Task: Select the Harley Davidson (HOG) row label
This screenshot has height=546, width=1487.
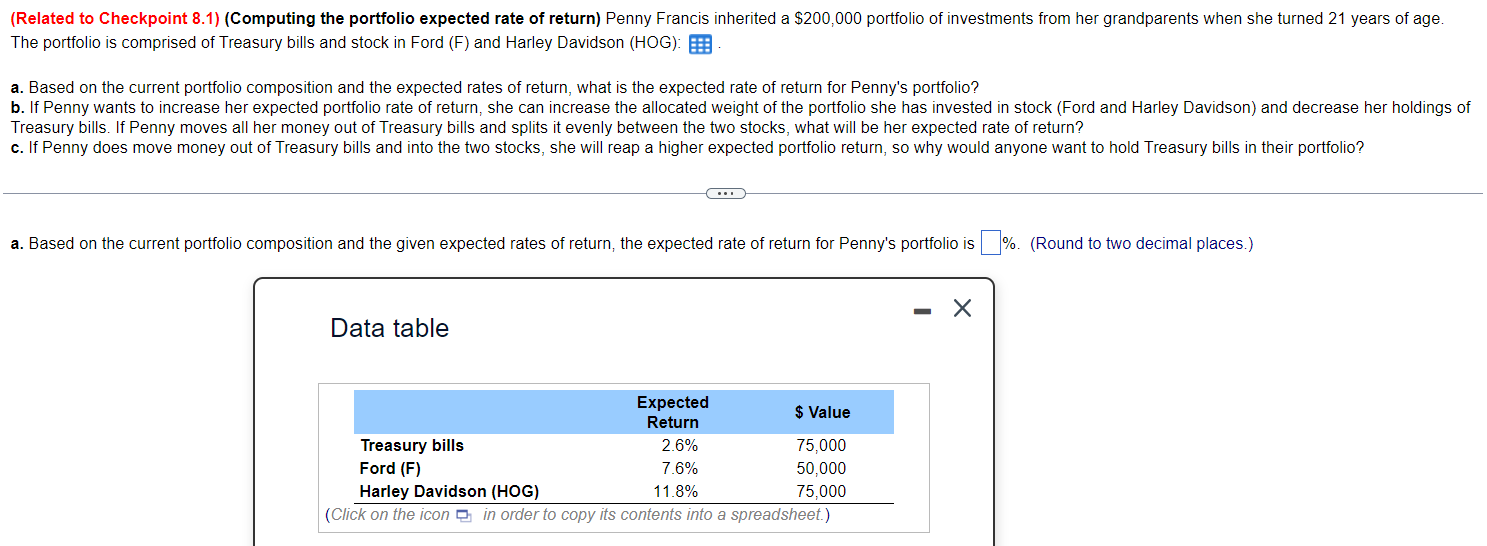Action: tap(449, 491)
